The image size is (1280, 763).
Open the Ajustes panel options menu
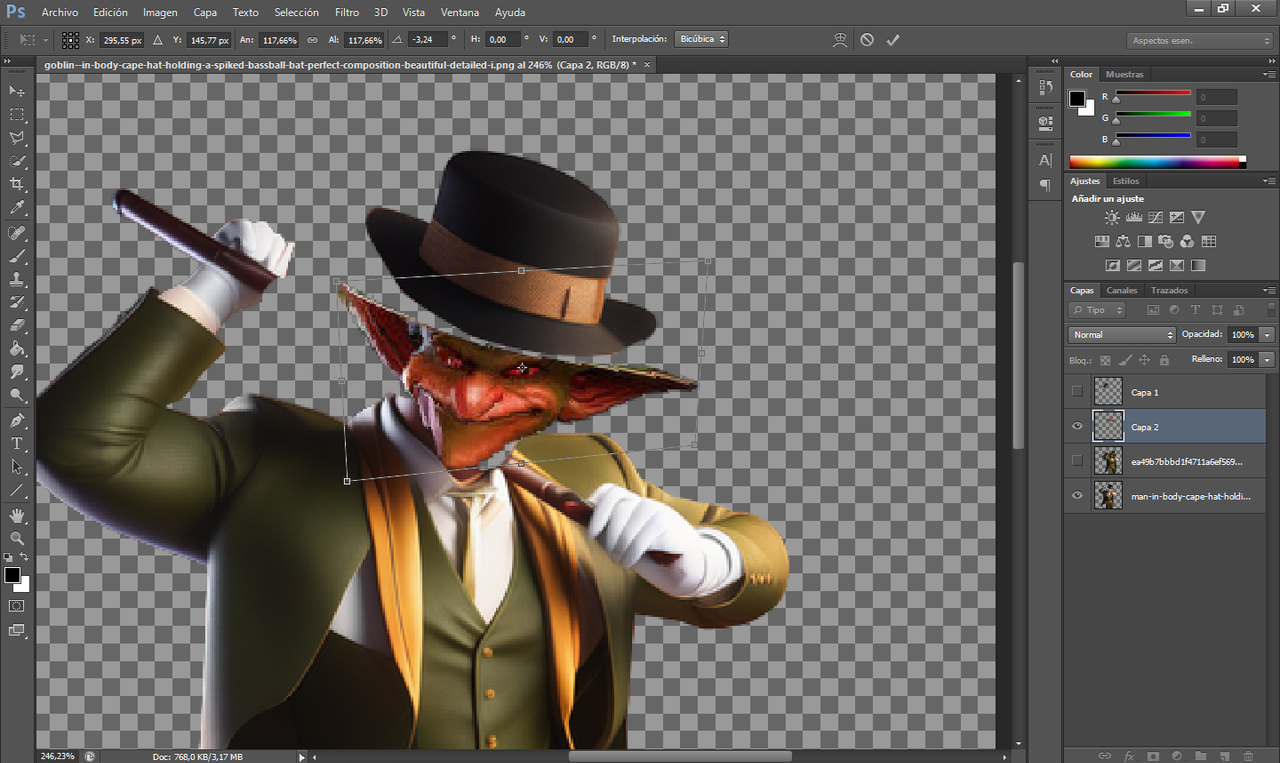click(x=1268, y=182)
